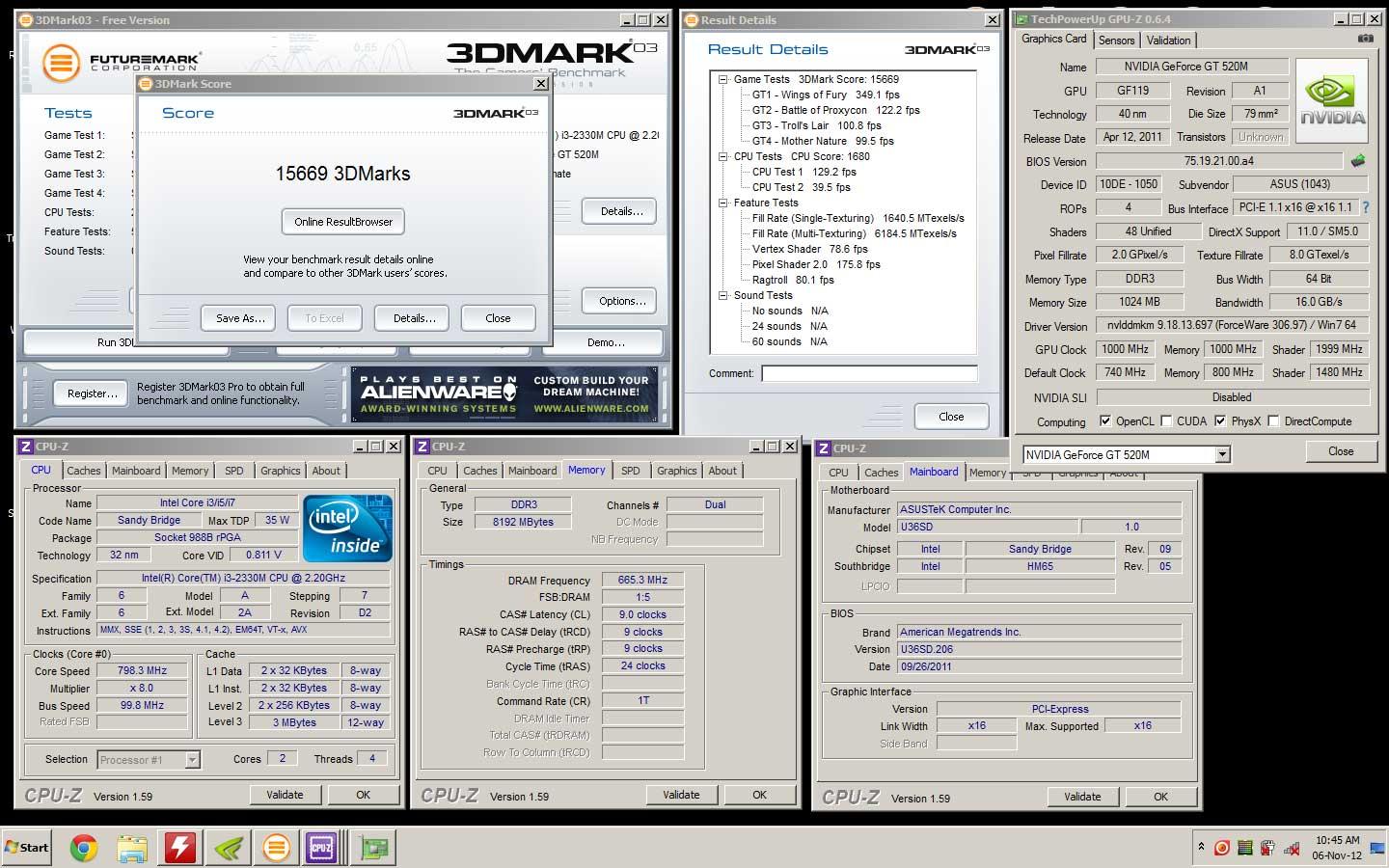The width and height of the screenshot is (1389, 868).
Task: Click Save As in the 3DMark Score dialog
Action: pyautogui.click(x=240, y=318)
